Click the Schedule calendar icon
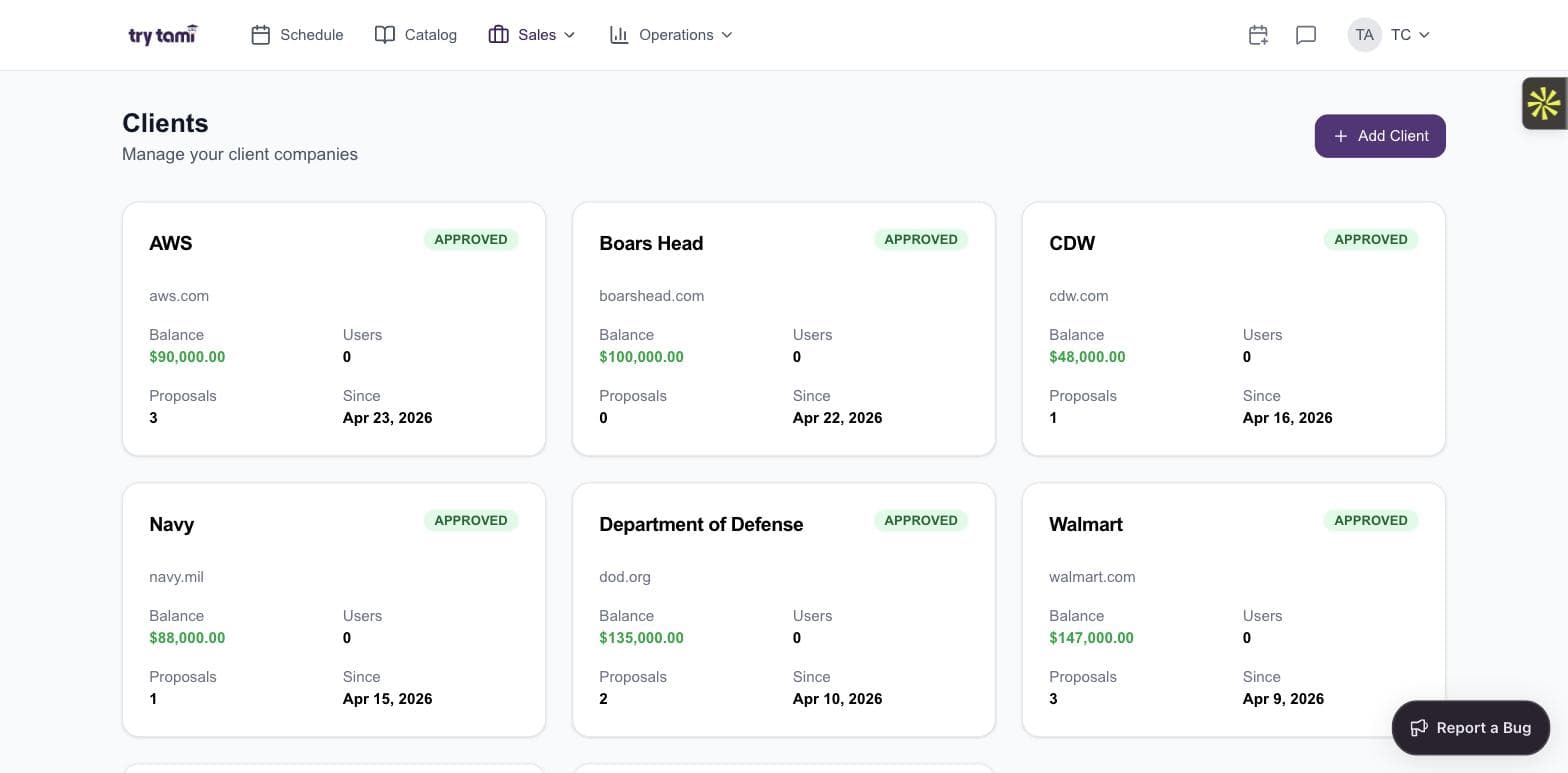 point(261,35)
